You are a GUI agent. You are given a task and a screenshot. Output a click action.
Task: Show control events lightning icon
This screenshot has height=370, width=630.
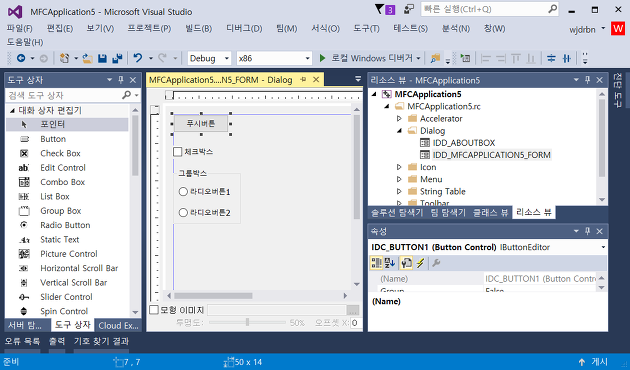pos(421,263)
